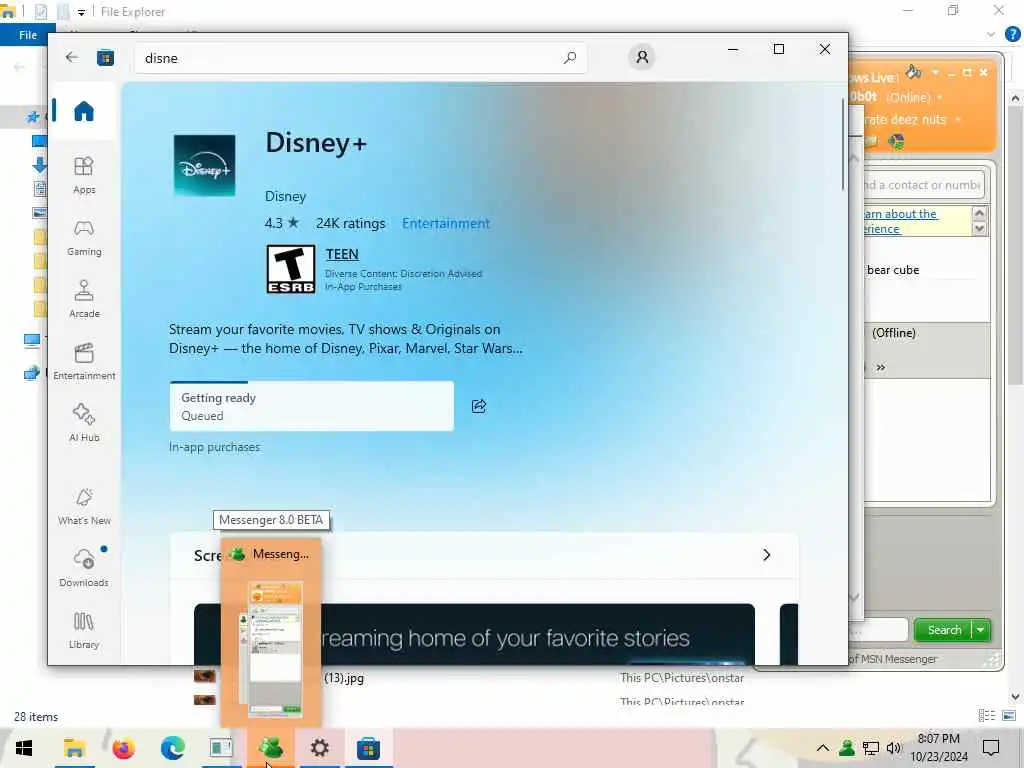Open the Windows Start button
Image resolution: width=1024 pixels, height=768 pixels.
click(x=24, y=748)
